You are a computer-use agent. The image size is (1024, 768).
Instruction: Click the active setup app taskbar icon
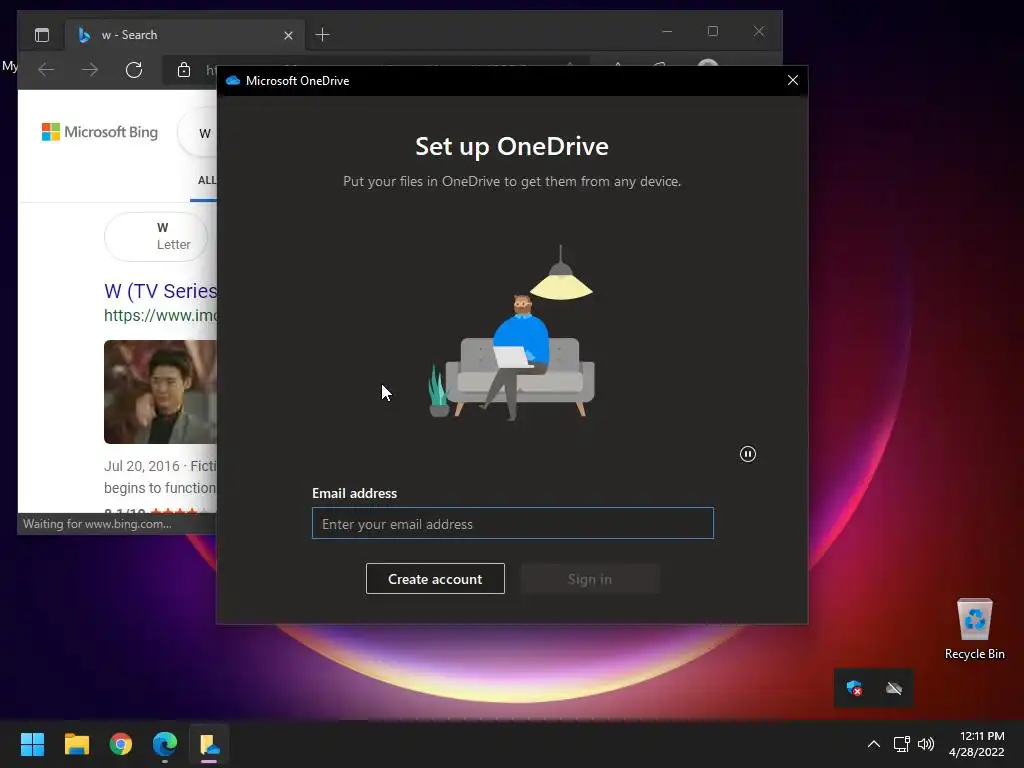[x=209, y=744]
